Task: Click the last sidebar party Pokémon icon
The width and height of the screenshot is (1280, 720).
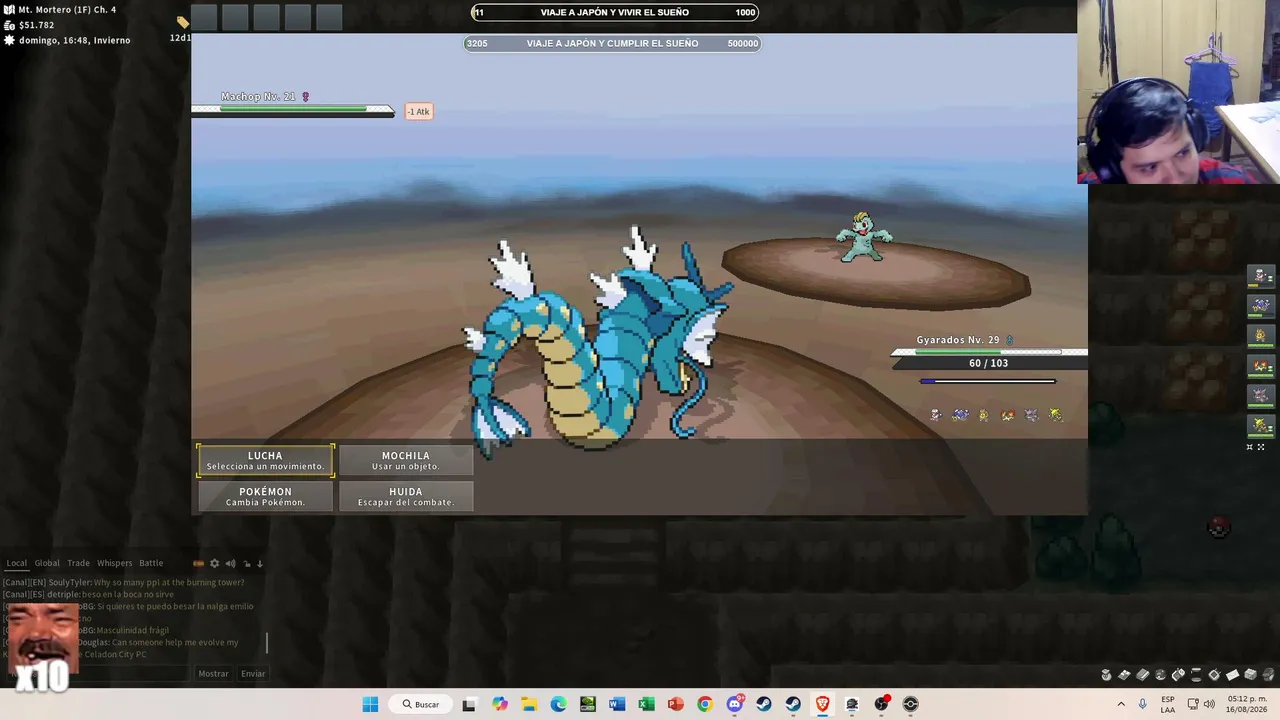Action: tap(1260, 426)
